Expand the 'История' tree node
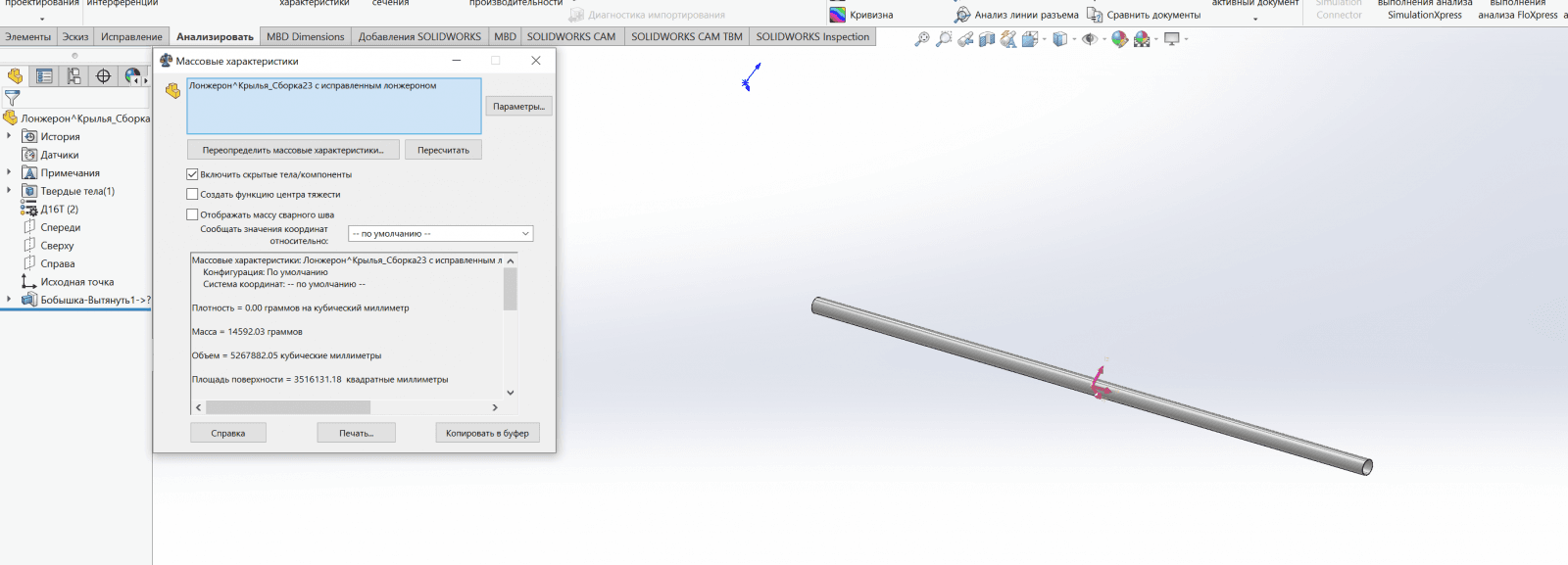Viewport: 1568px width, 565px height. click(x=9, y=136)
